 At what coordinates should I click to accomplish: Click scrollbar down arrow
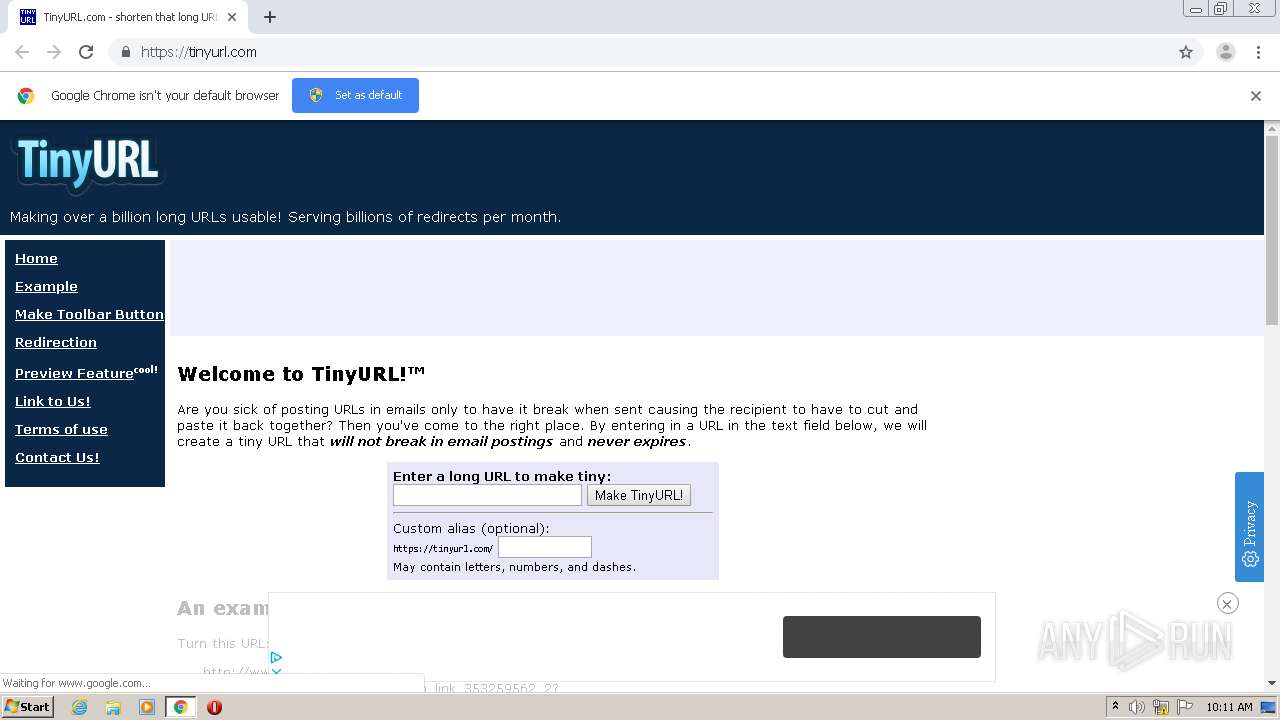(x=1272, y=683)
